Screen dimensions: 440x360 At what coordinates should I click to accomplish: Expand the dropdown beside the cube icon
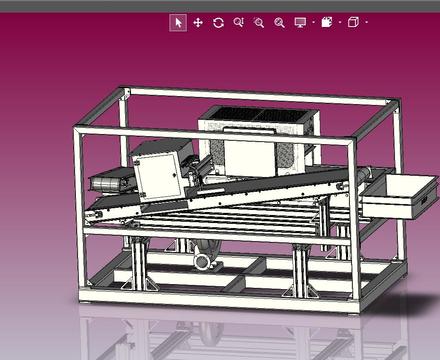[x=367, y=22]
